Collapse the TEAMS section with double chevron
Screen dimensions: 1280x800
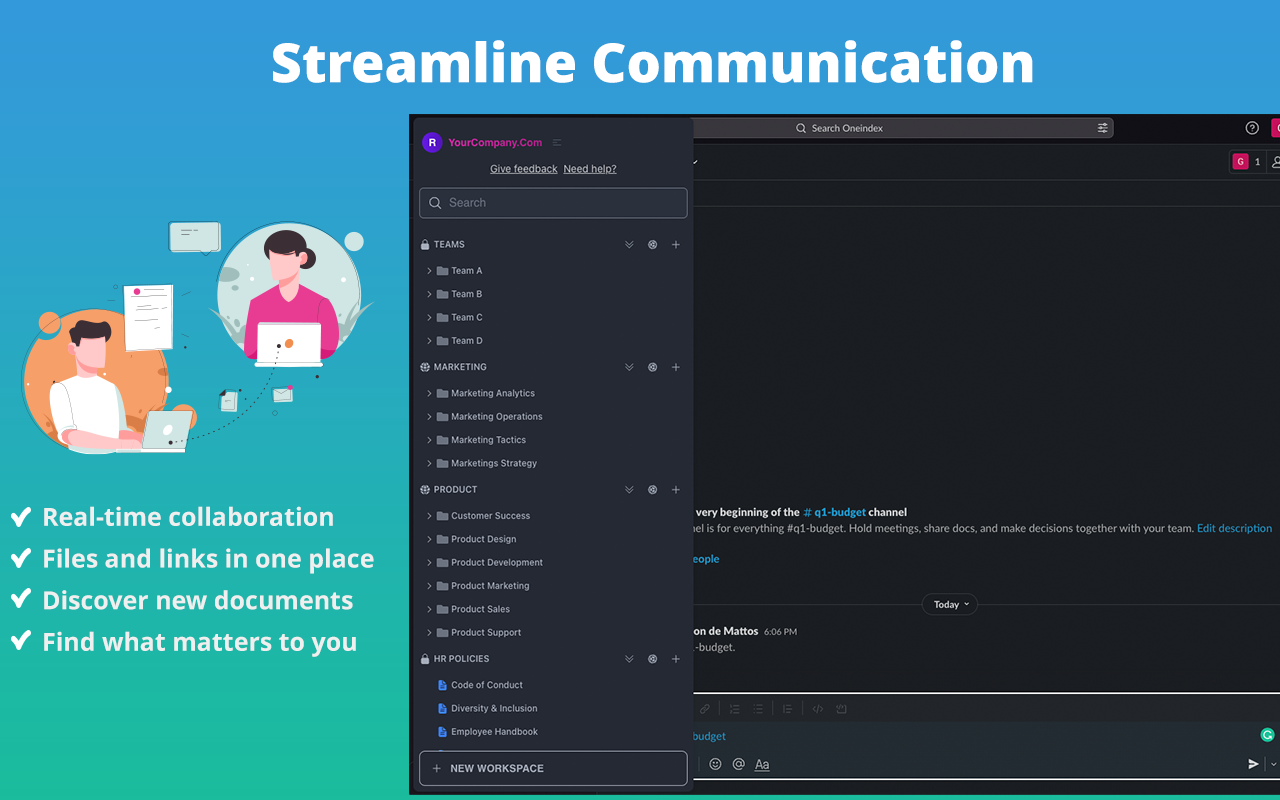pyautogui.click(x=629, y=245)
